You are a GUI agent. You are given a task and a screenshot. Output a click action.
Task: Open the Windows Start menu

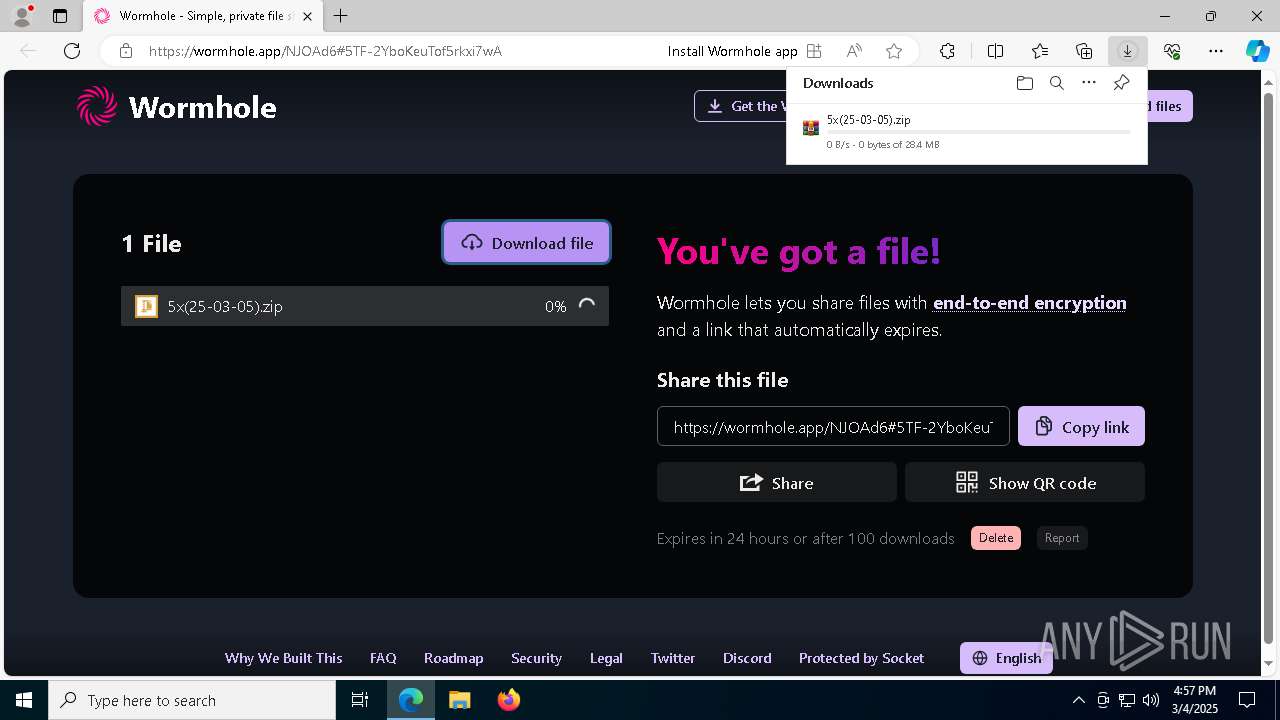click(x=24, y=700)
